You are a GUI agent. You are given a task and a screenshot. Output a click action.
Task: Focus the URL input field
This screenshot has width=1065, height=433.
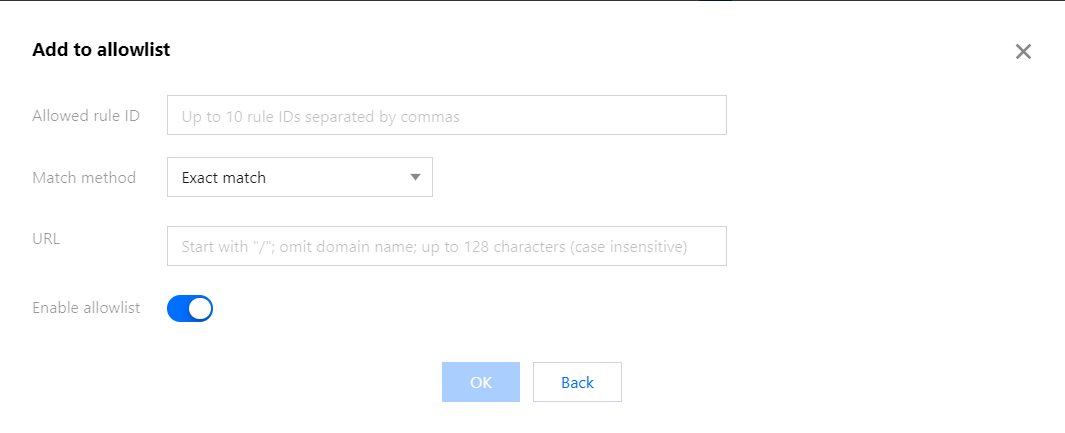click(x=446, y=246)
